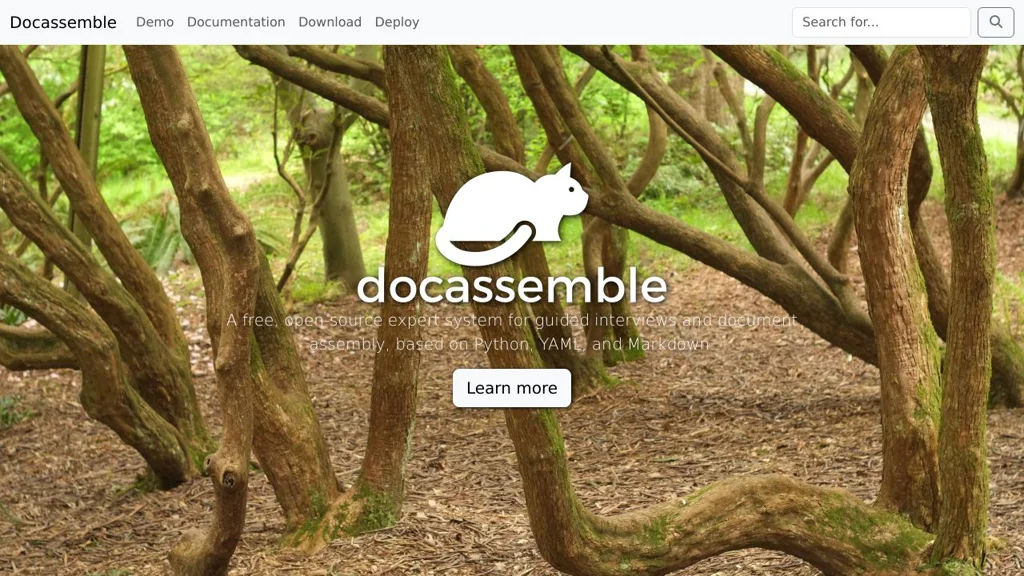Click the letter 'd' starting the docassemble wordmark
The width and height of the screenshot is (1024, 576).
(371, 286)
